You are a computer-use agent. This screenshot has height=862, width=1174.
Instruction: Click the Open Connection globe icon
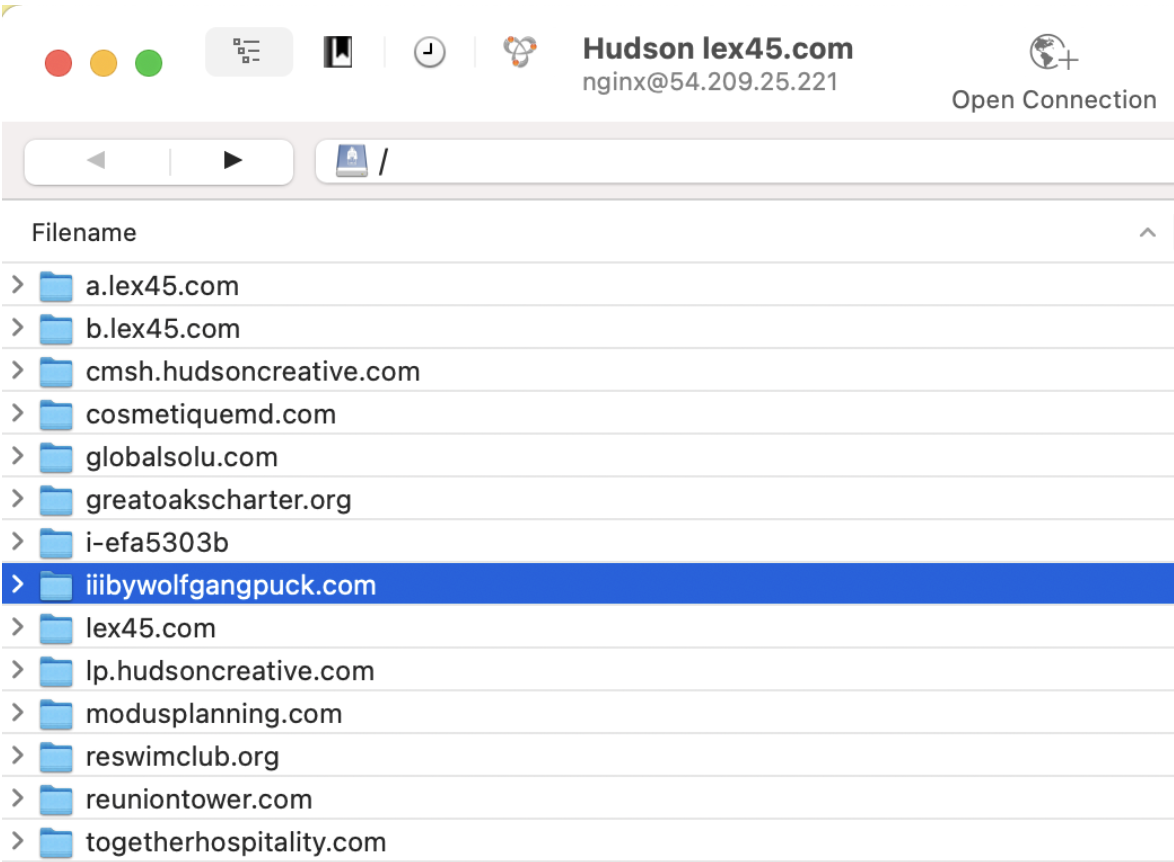tap(1053, 52)
